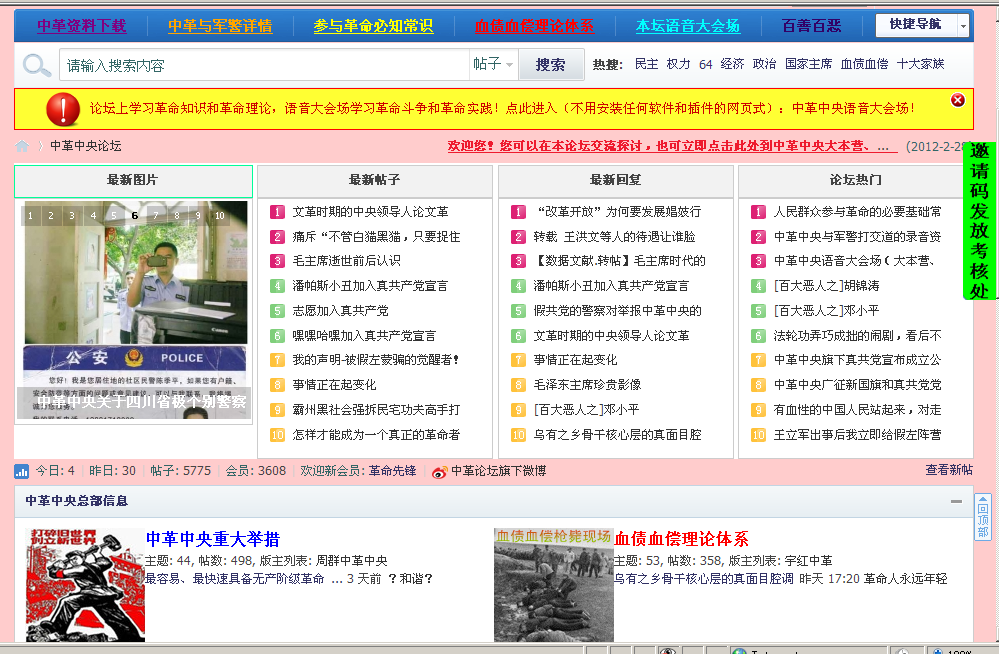Open reply 毛泽东主席珍贵影像
Screen dimensions: 999x654
pyautogui.click(x=587, y=385)
